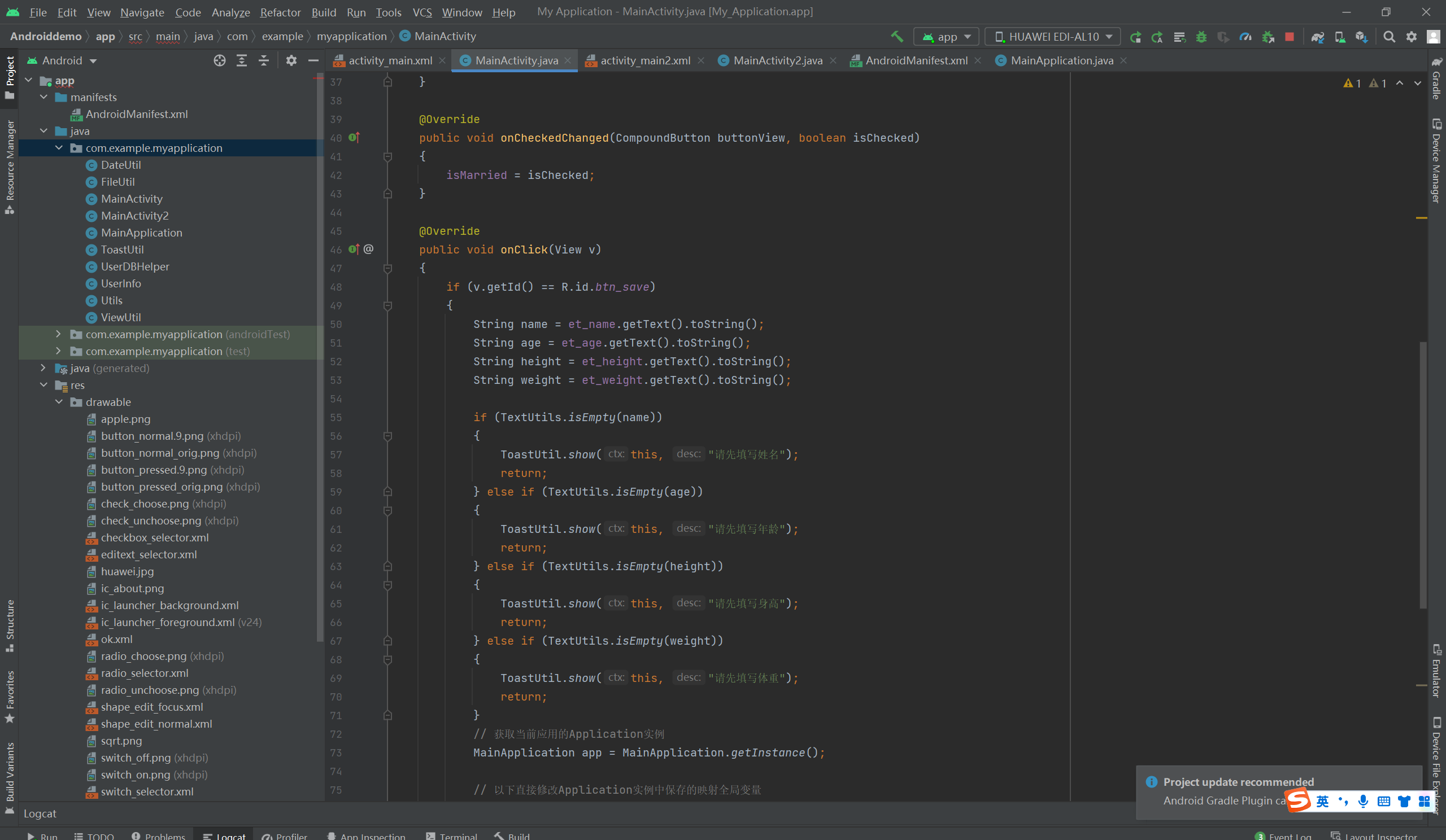Toggle the Gradle tool window sidebar
1446x840 pixels.
click(x=1436, y=79)
